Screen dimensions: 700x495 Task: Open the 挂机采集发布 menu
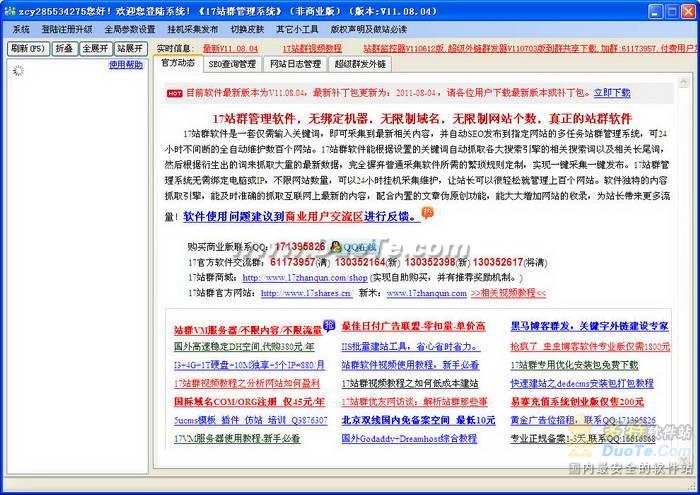[193, 29]
